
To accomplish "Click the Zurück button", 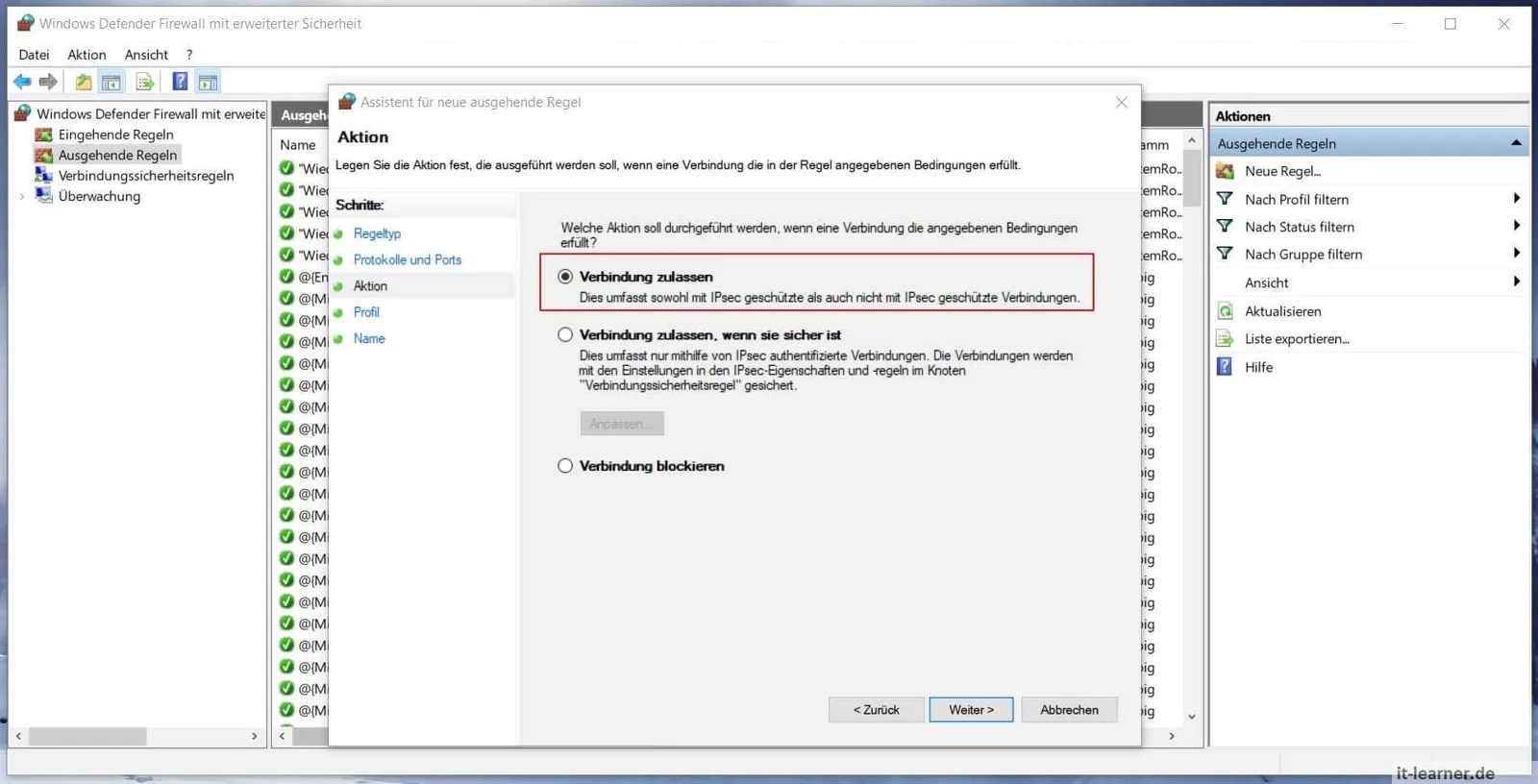I will pos(877,710).
